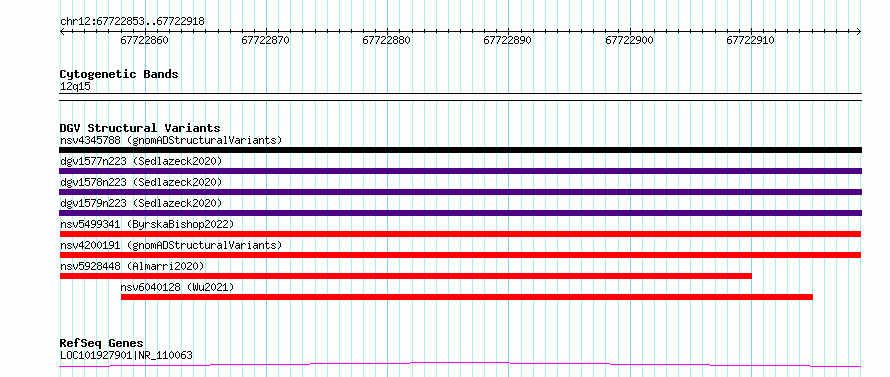
Task: Open gene label LOC101927901|NR_110063
Action: click(x=126, y=355)
